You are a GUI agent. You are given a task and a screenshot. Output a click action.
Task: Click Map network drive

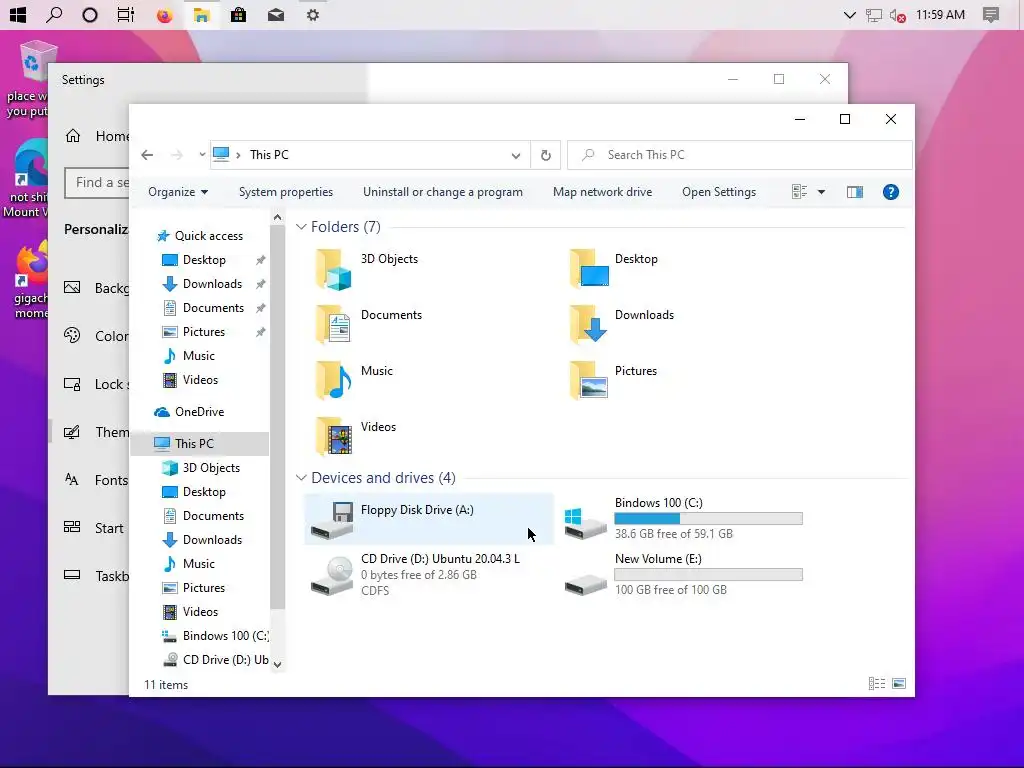[x=602, y=192]
